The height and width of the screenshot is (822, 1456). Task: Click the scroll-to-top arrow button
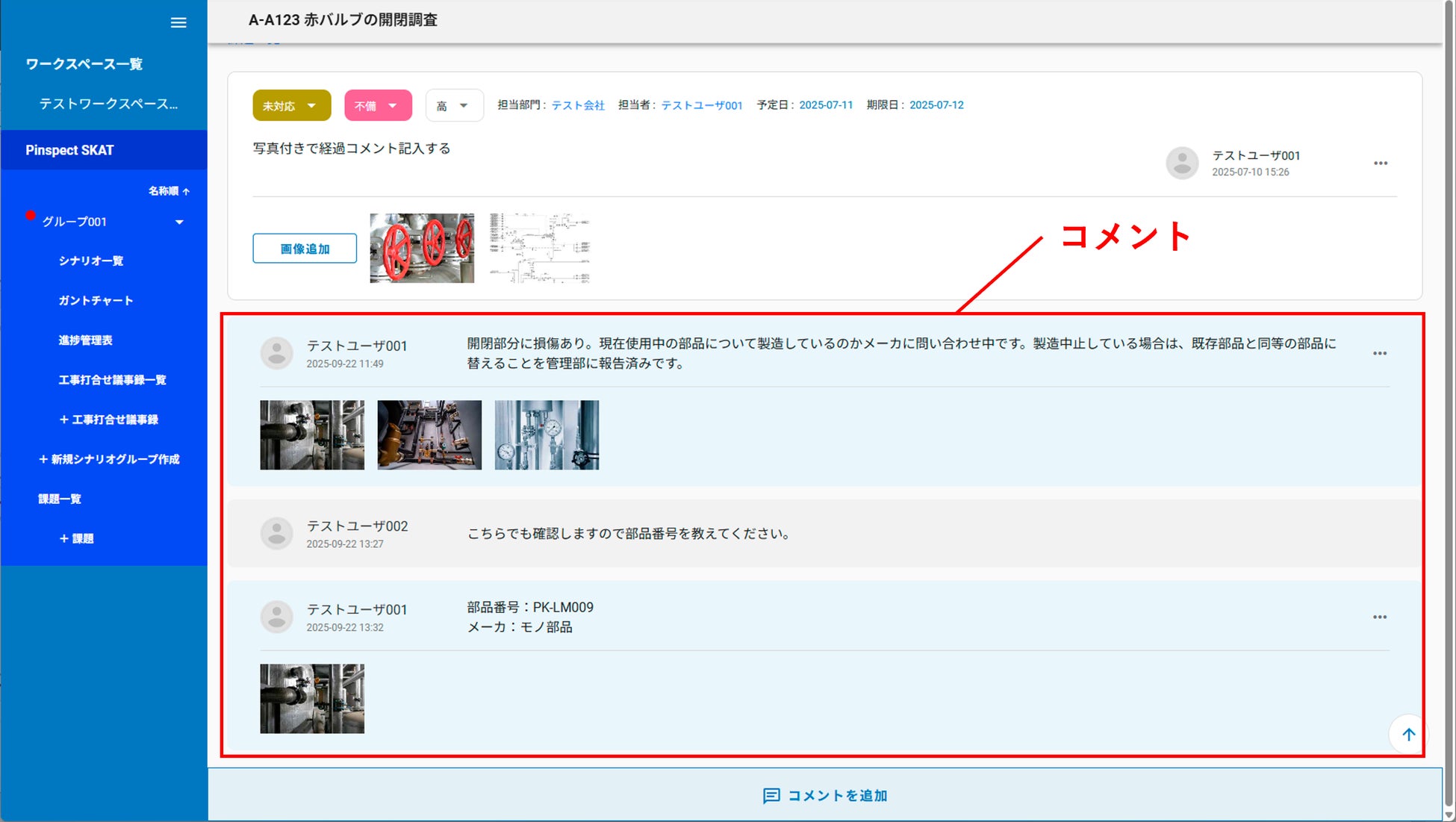coord(1408,735)
